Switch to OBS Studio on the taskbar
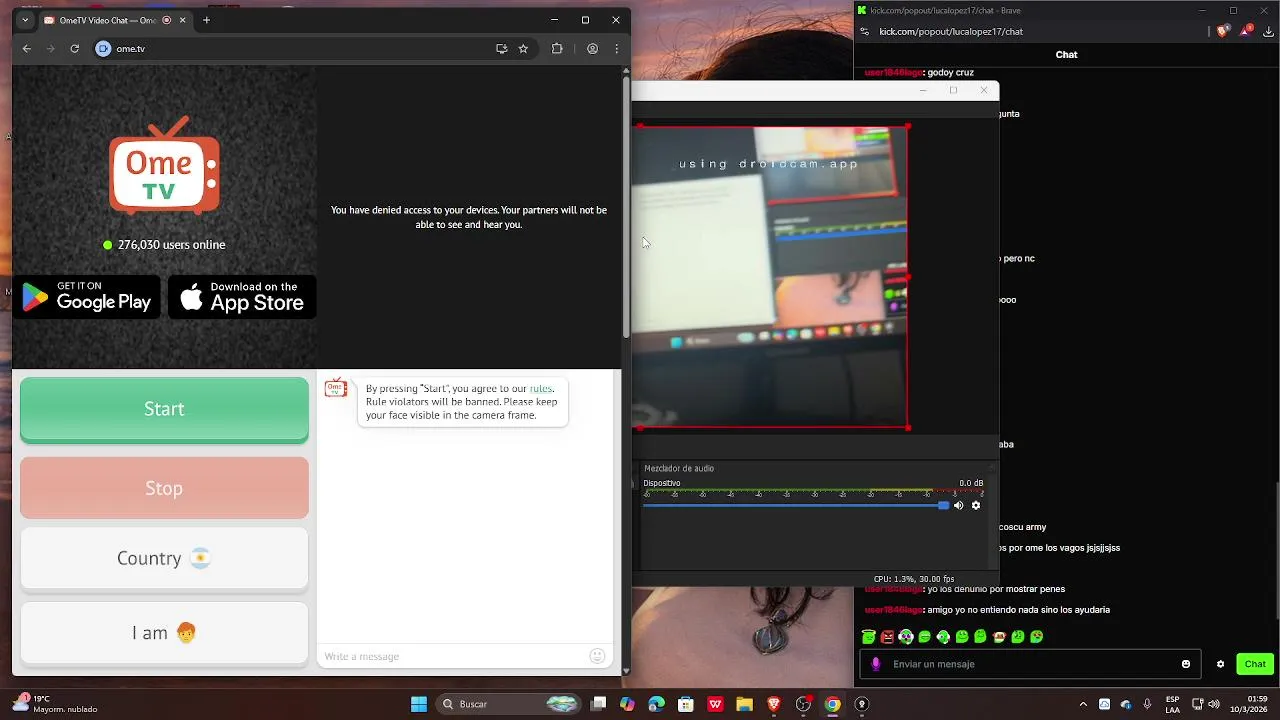 tap(803, 704)
